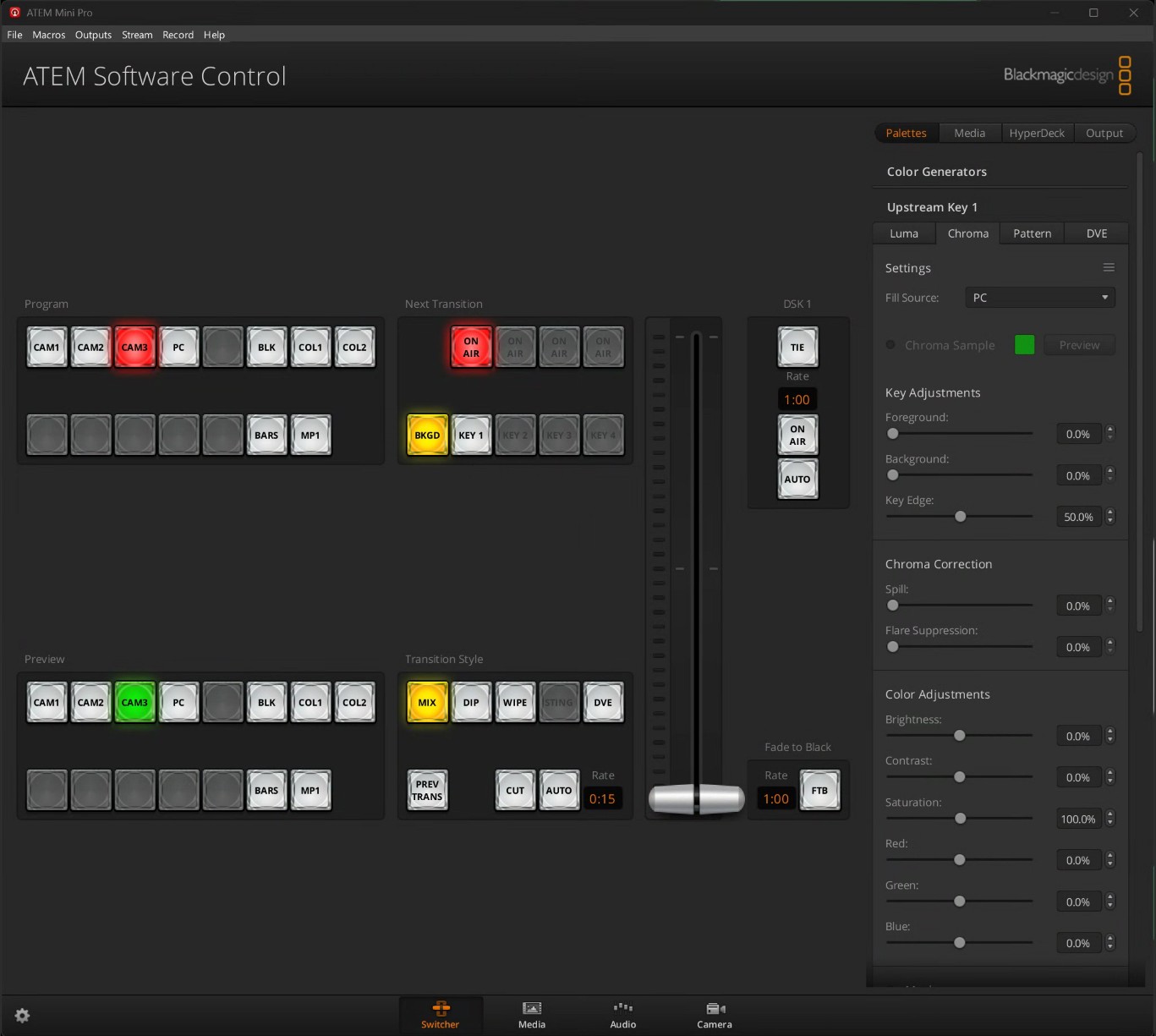
Task: Select PC on the Program bus
Action: pos(178,348)
